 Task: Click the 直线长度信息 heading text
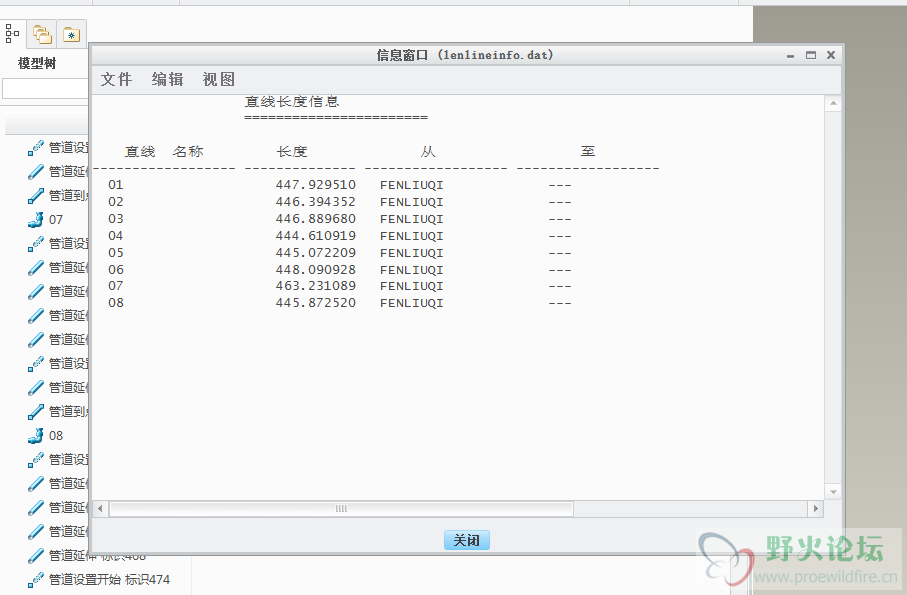pyautogui.click(x=292, y=102)
